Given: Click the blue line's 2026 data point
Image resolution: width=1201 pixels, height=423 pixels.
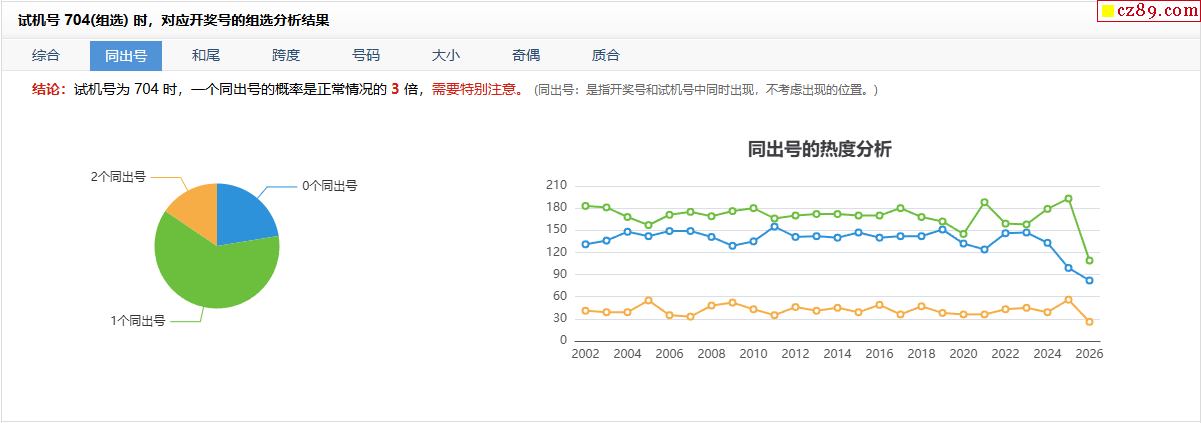Looking at the screenshot, I should pyautogui.click(x=1089, y=280).
